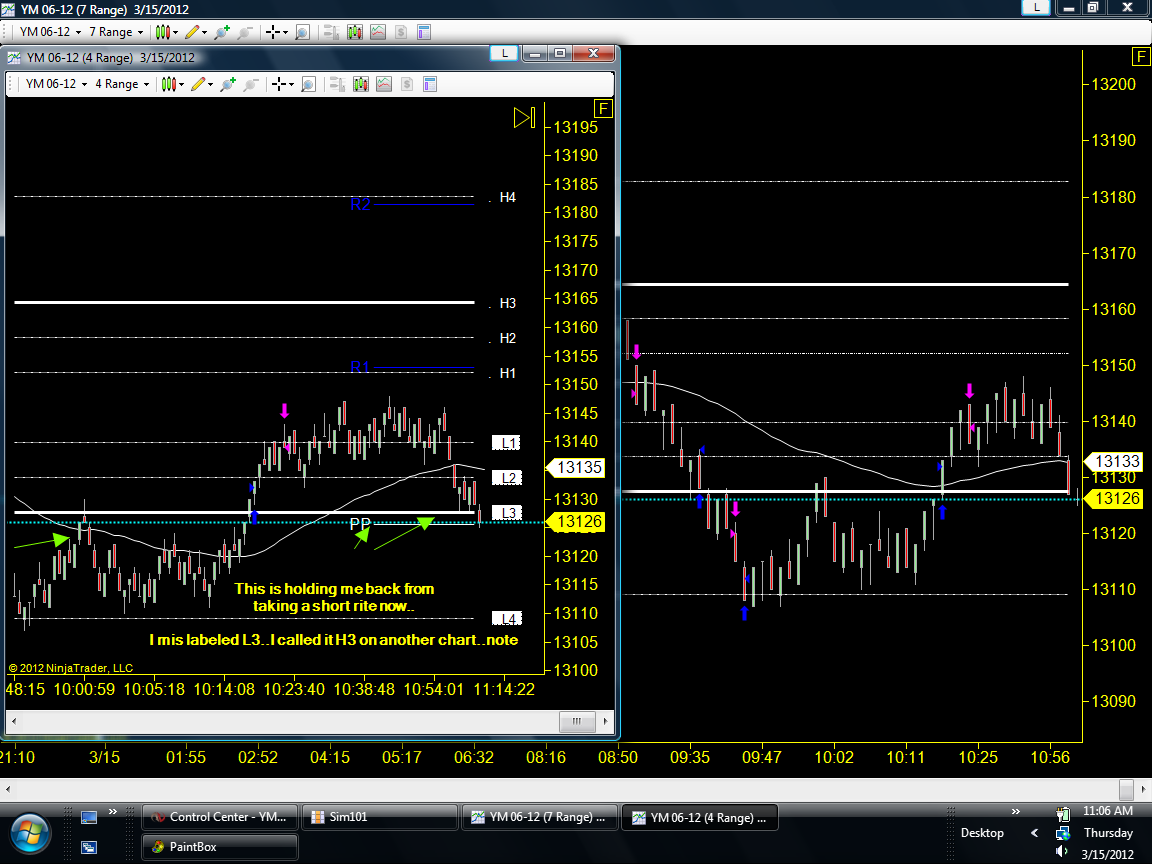The width and height of the screenshot is (1152, 864).
Task: Expand YM 06-12 instrument dropdown in 7 Range toolbar
Action: (x=79, y=32)
